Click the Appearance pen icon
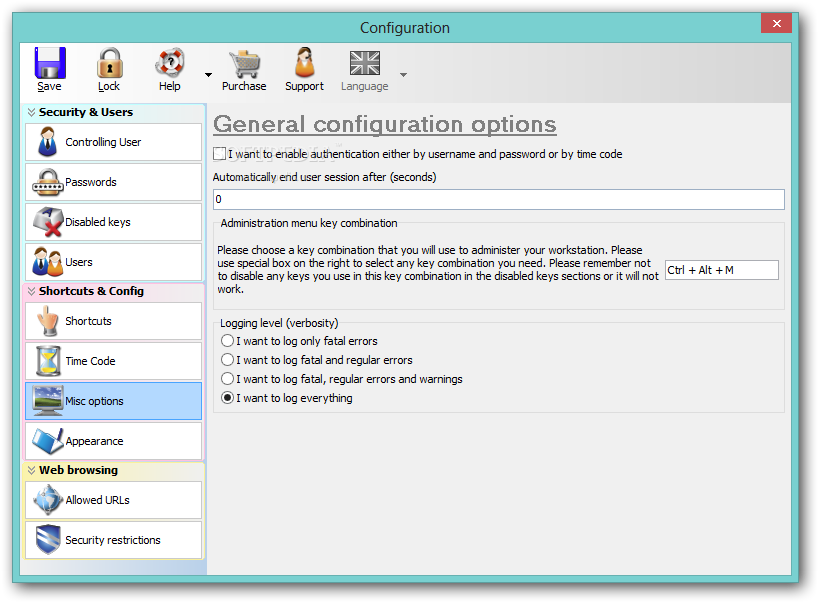This screenshot has width=819, height=603. pyautogui.click(x=48, y=441)
